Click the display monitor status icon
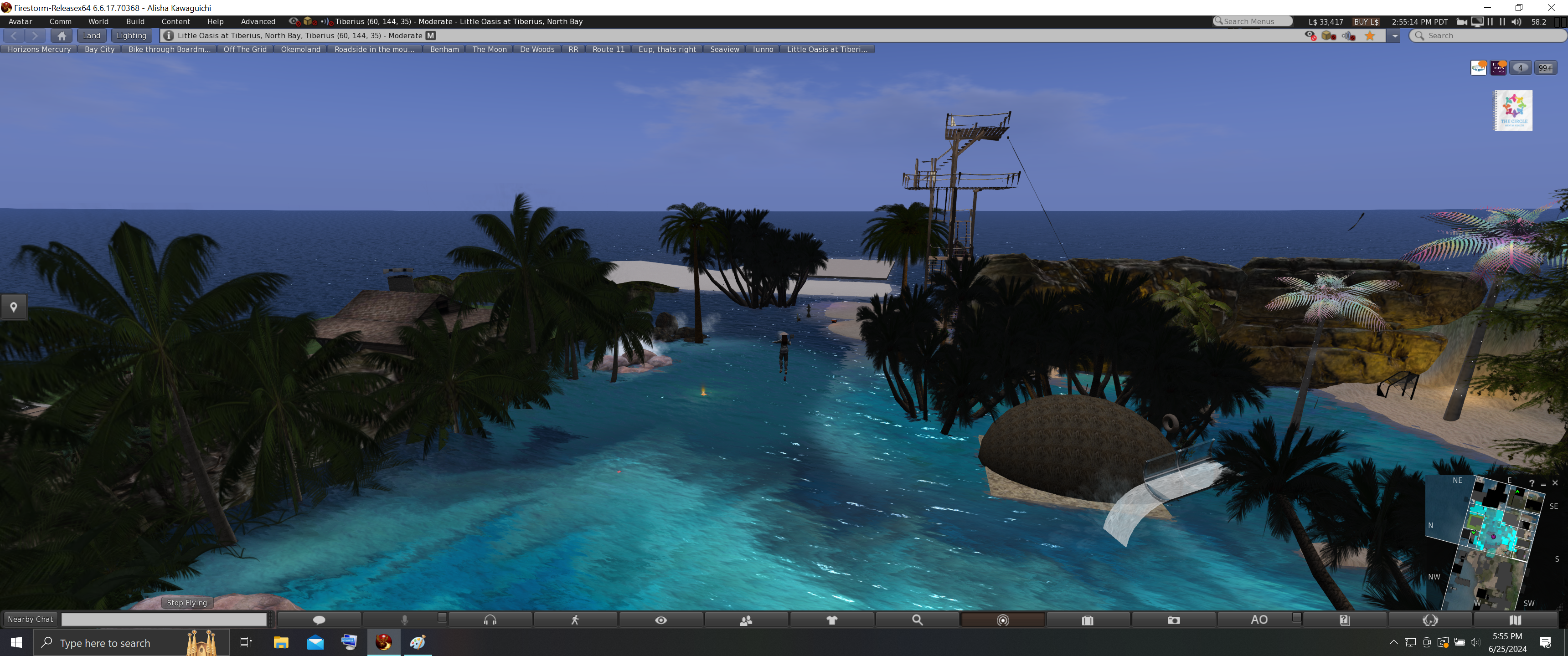The width and height of the screenshot is (1568, 656). (x=1477, y=21)
